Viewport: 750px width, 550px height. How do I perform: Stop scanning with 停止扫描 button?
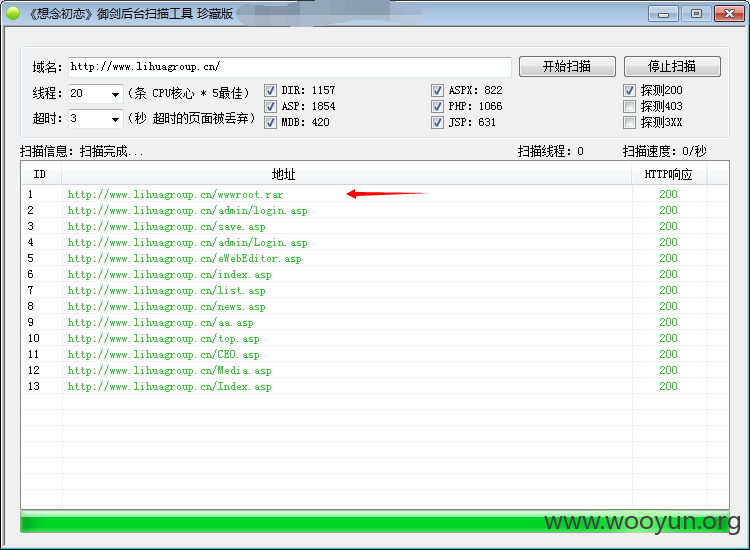[x=672, y=66]
